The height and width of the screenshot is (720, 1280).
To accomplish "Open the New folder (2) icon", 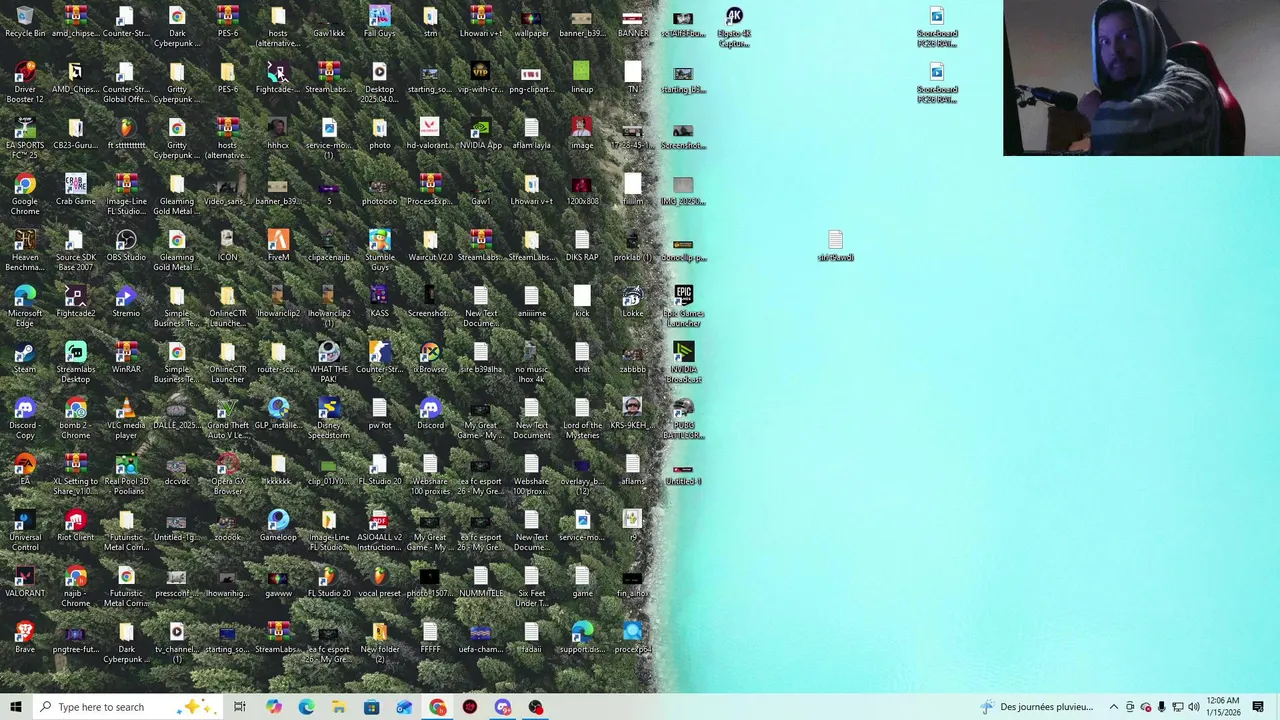I will [379, 643].
